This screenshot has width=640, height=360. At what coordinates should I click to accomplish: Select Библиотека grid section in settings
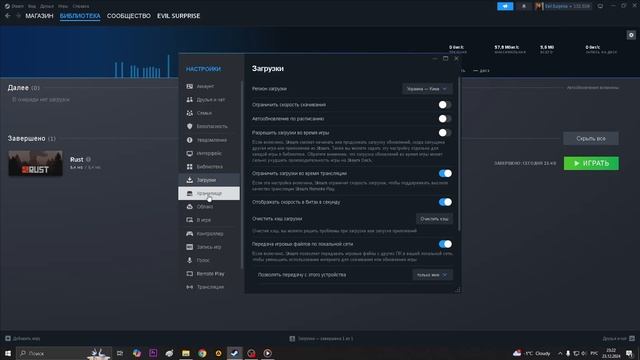tap(209, 167)
